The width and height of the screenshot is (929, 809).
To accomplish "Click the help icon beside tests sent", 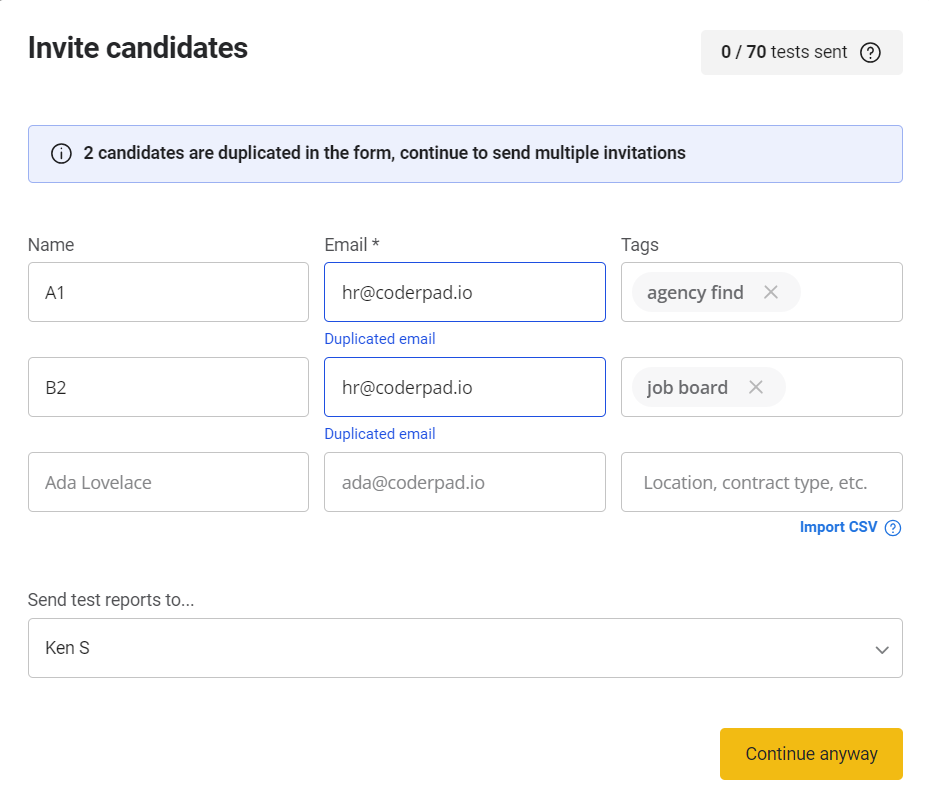I will 870,53.
